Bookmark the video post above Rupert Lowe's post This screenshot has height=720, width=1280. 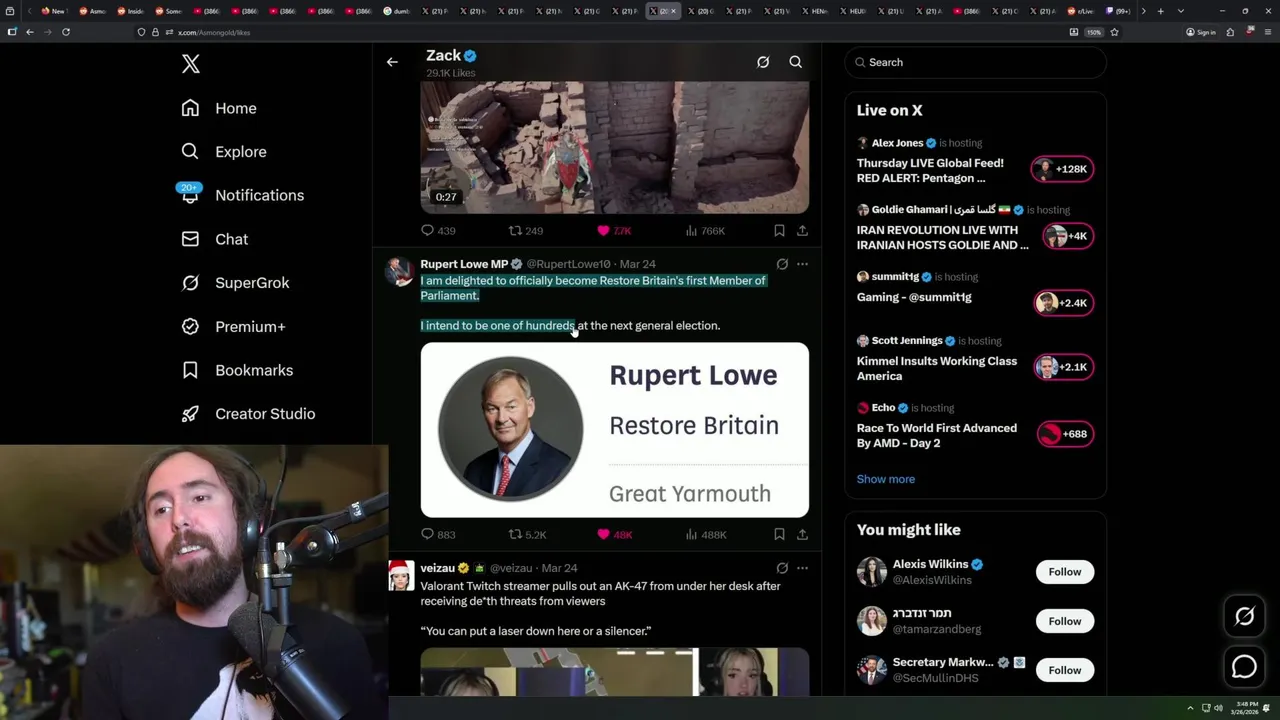pos(779,231)
